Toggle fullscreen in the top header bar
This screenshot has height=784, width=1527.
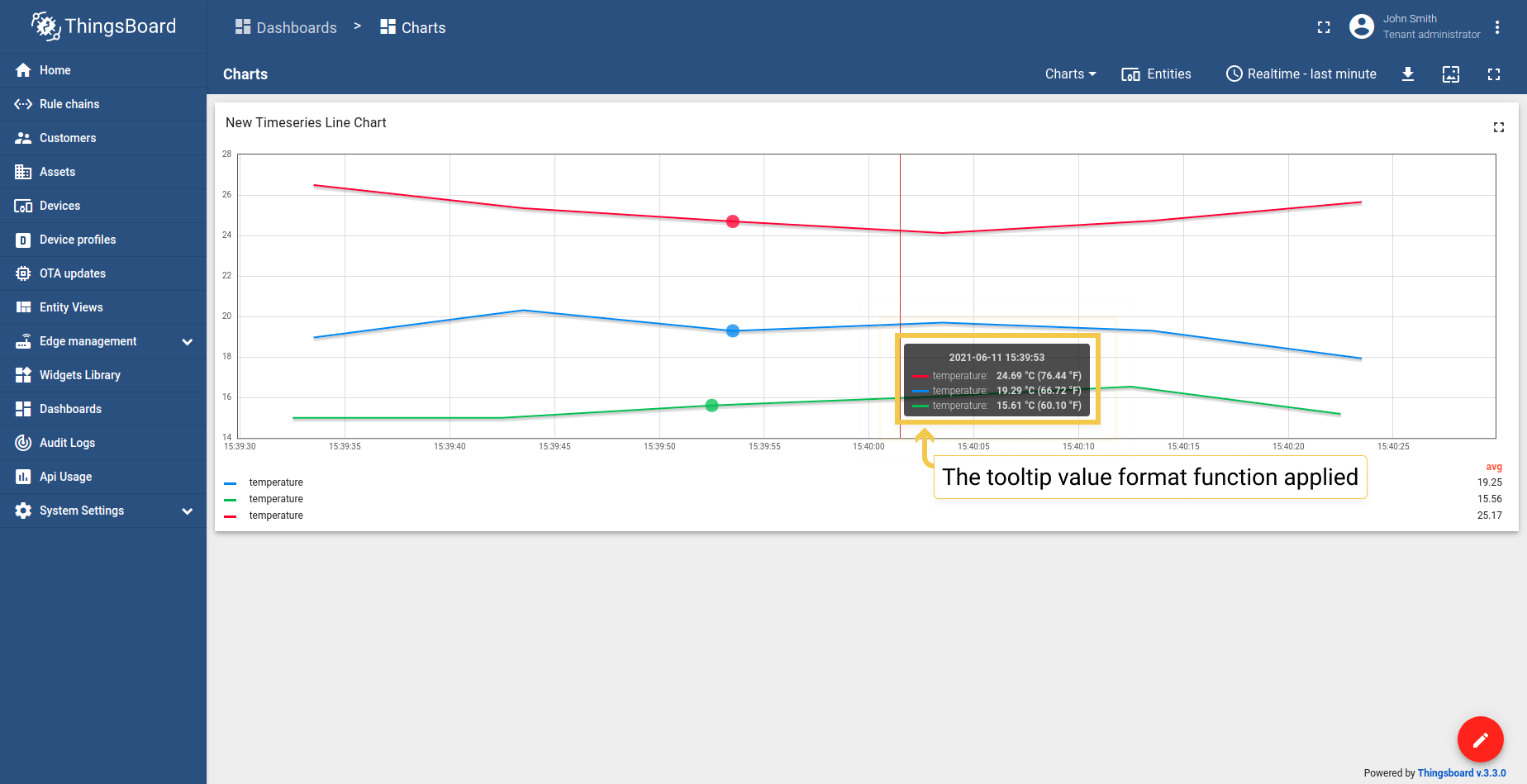click(x=1324, y=27)
